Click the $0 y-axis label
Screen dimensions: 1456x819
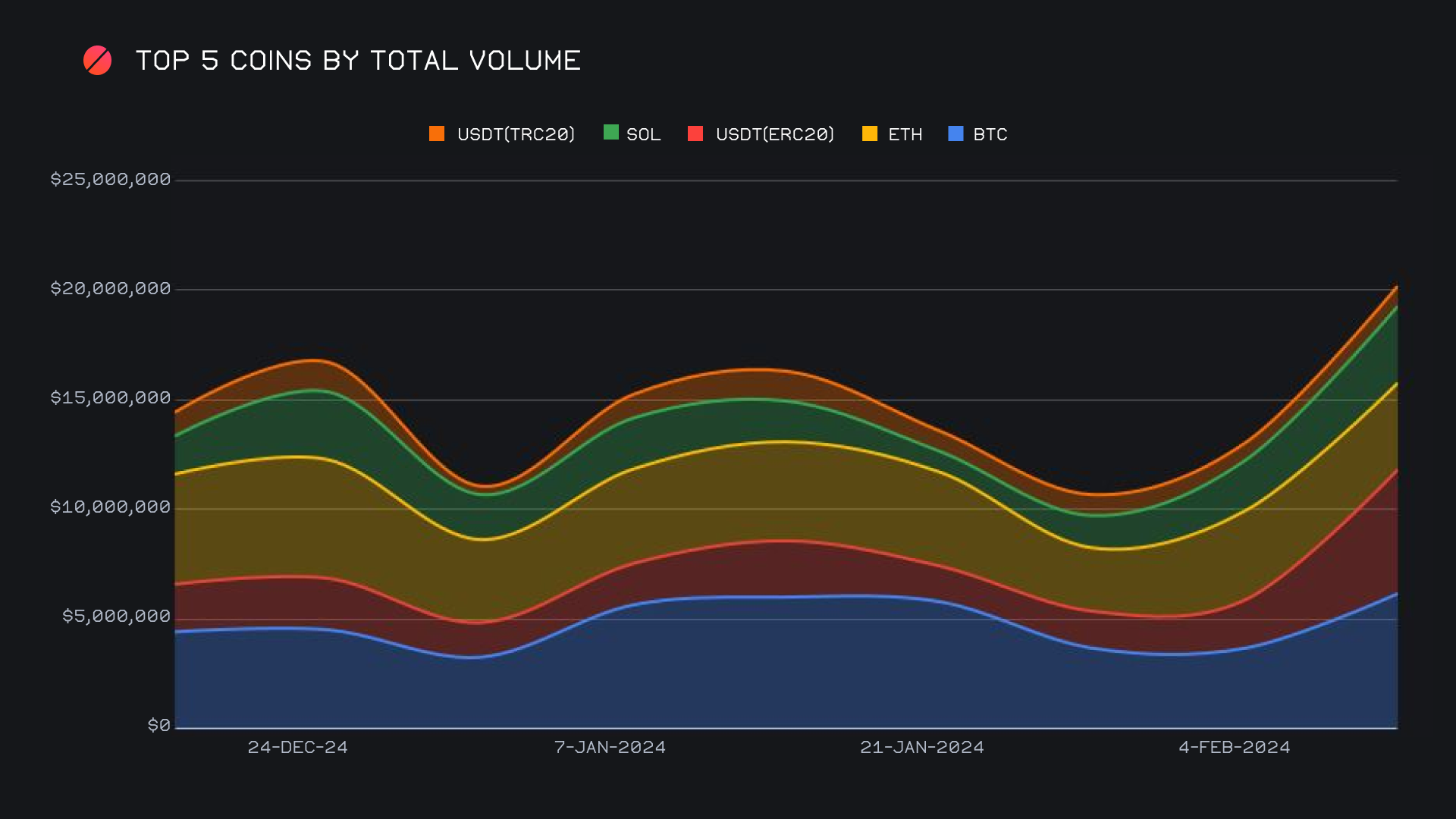tap(158, 725)
